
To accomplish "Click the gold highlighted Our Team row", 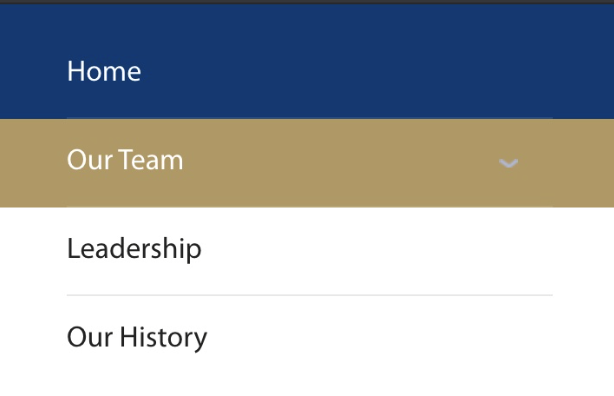I will coord(307,163).
